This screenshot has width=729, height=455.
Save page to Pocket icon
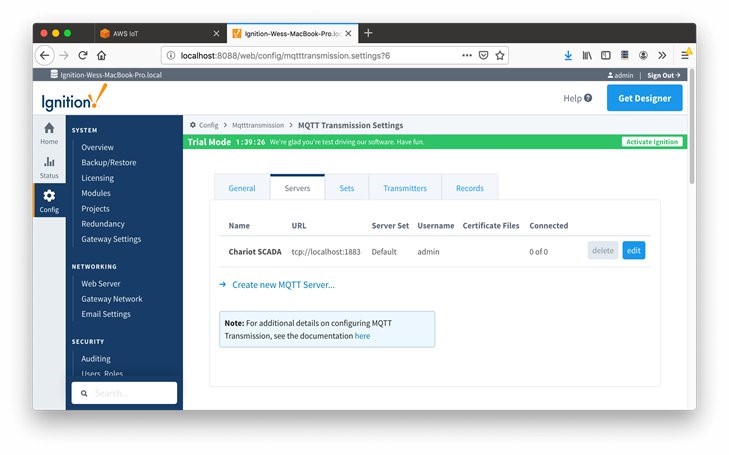(x=484, y=55)
